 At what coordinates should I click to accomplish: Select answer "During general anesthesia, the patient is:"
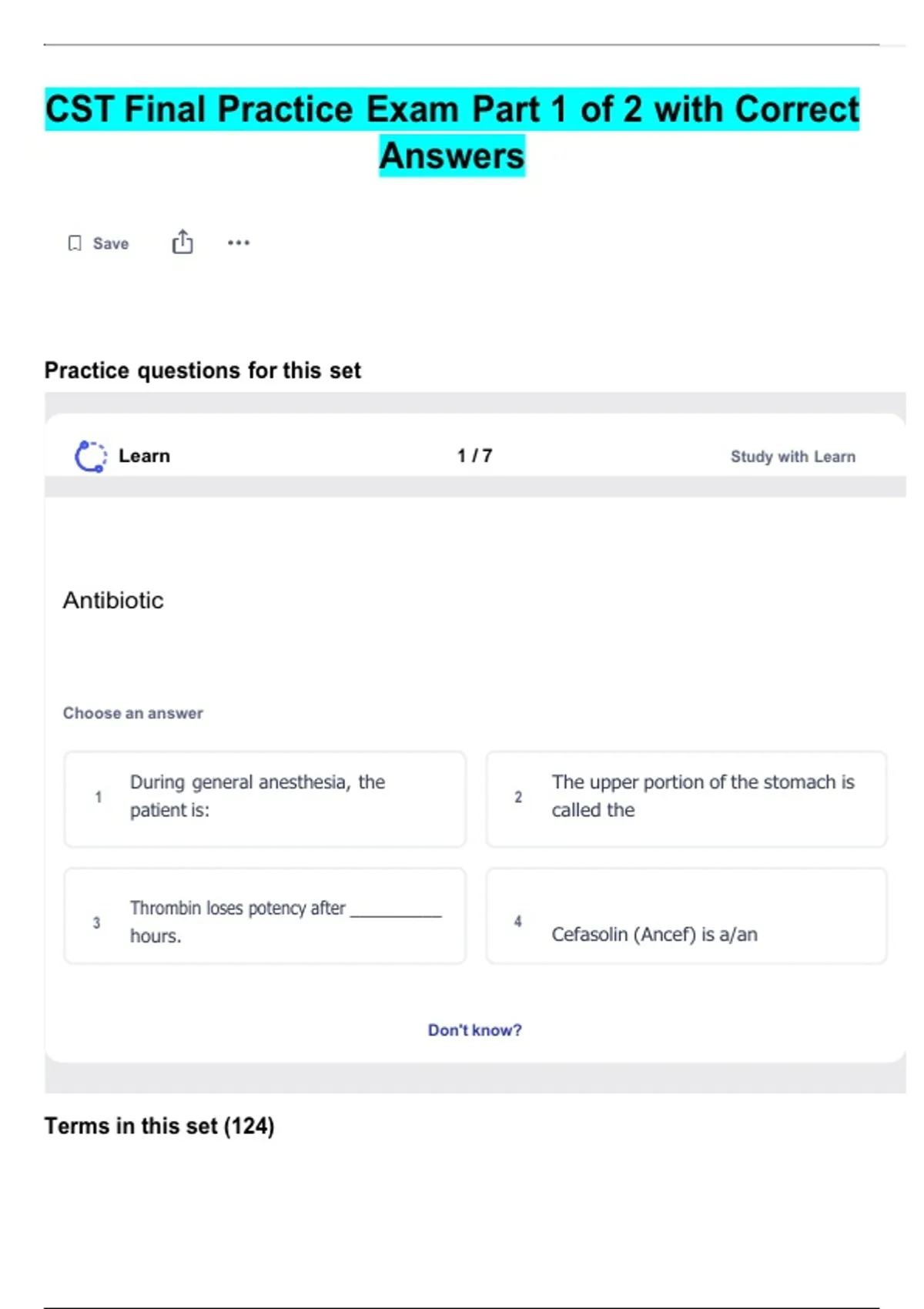[x=265, y=798]
